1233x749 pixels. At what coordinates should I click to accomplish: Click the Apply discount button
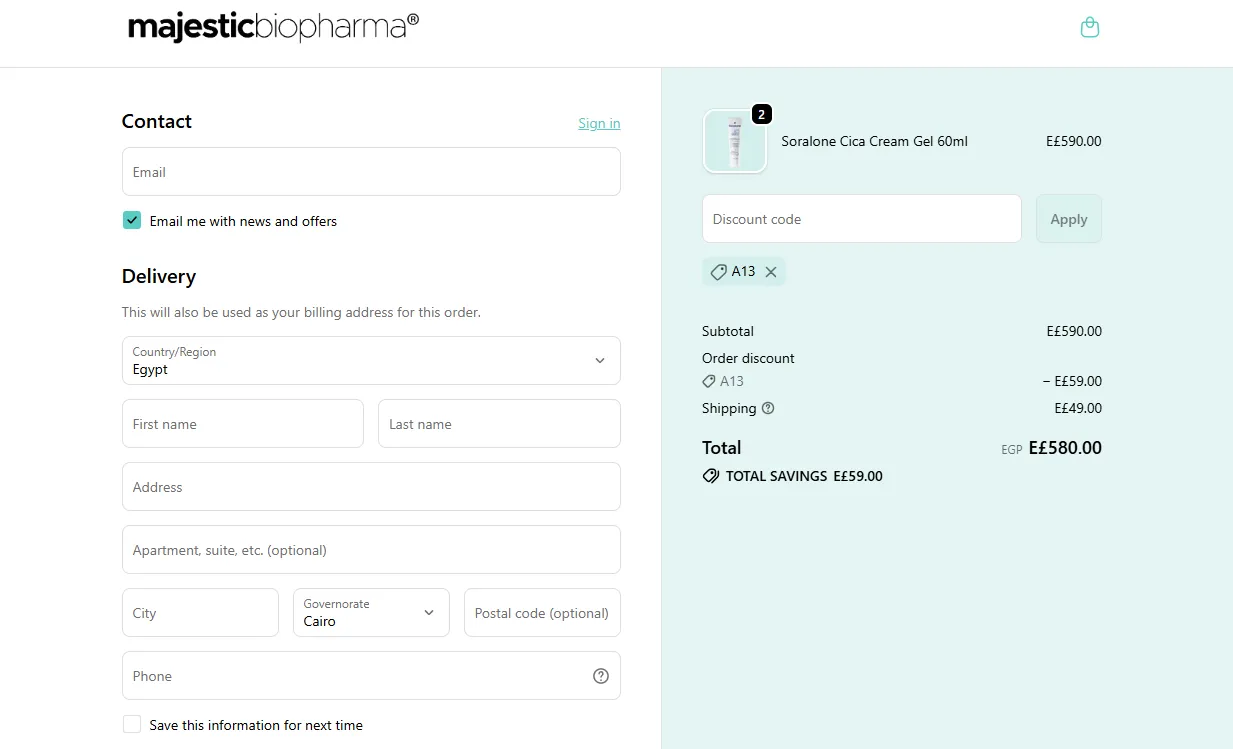[x=1069, y=219]
